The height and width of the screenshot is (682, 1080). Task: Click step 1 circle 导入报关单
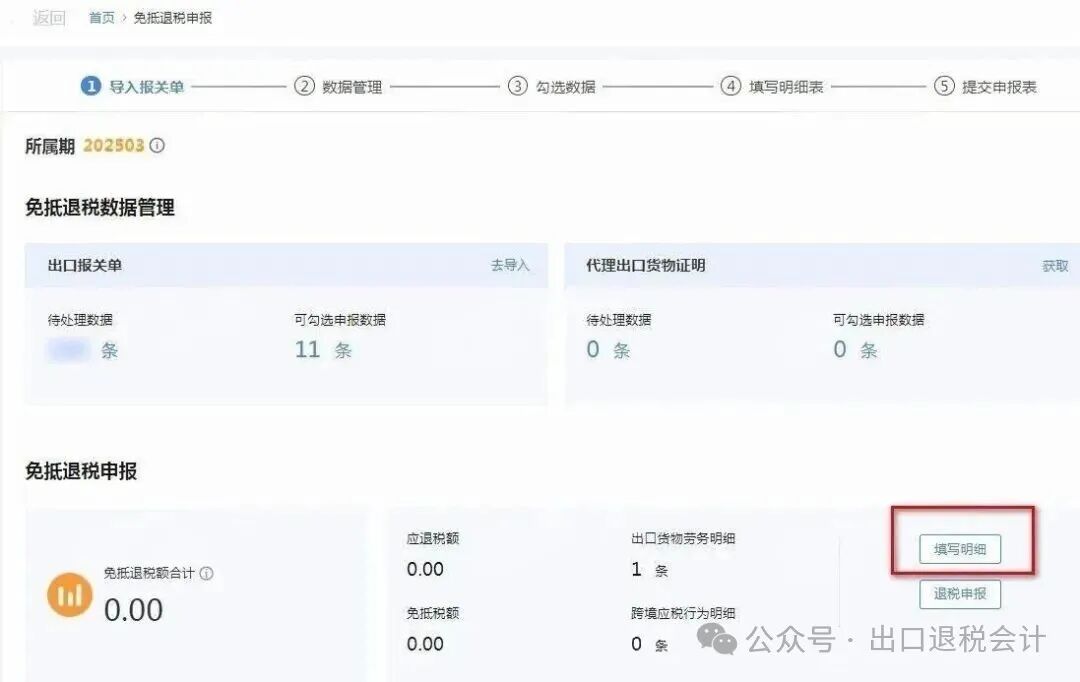[x=91, y=86]
